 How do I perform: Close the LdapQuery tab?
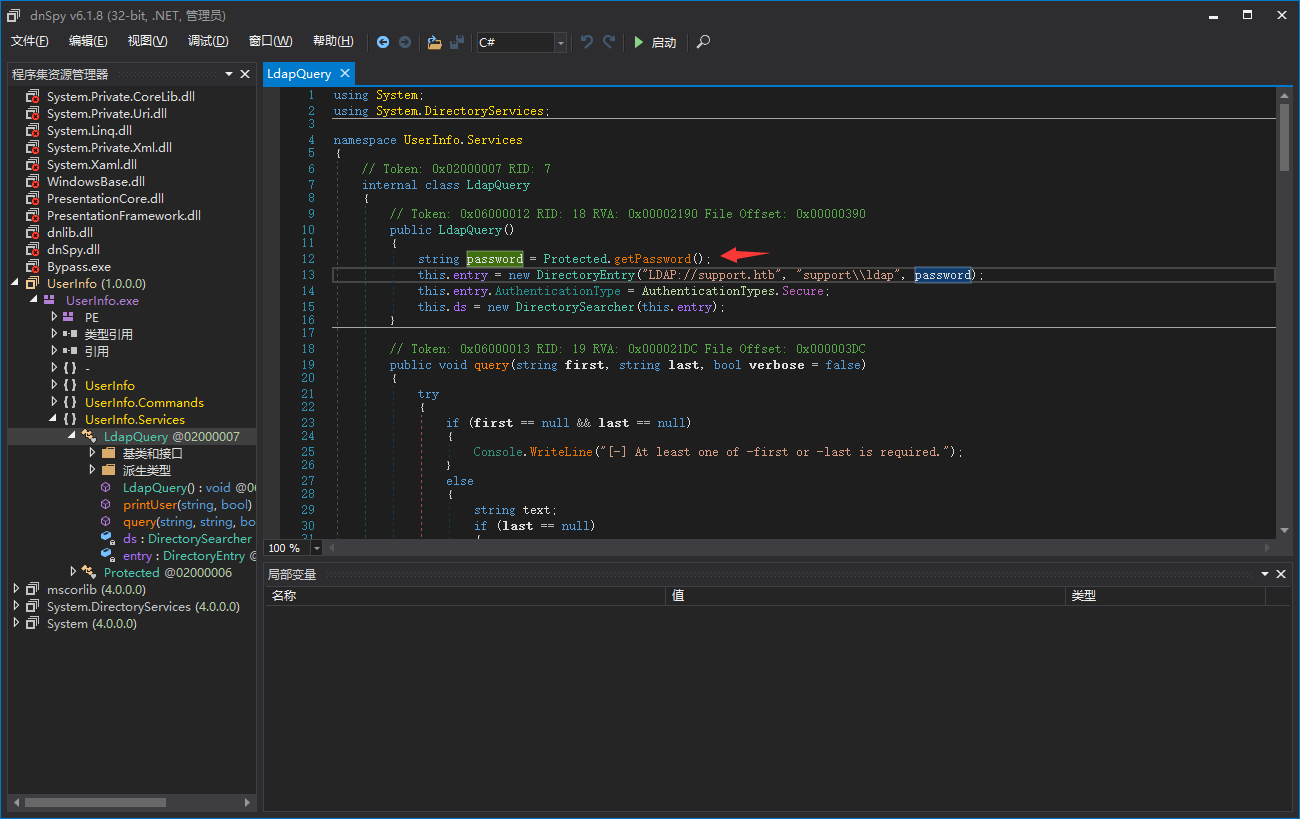point(345,73)
